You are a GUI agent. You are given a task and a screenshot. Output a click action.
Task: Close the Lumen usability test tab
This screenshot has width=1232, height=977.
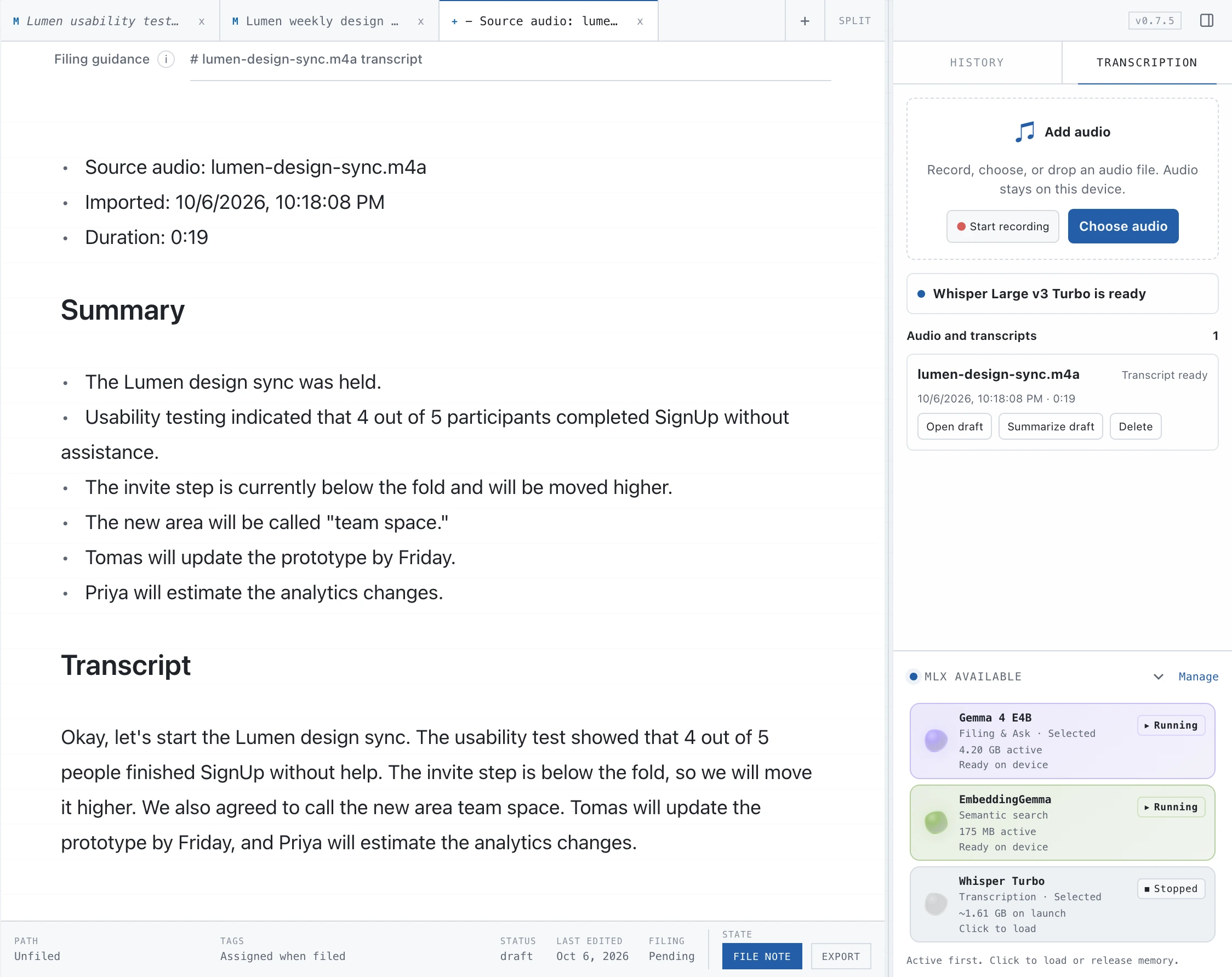[202, 21]
